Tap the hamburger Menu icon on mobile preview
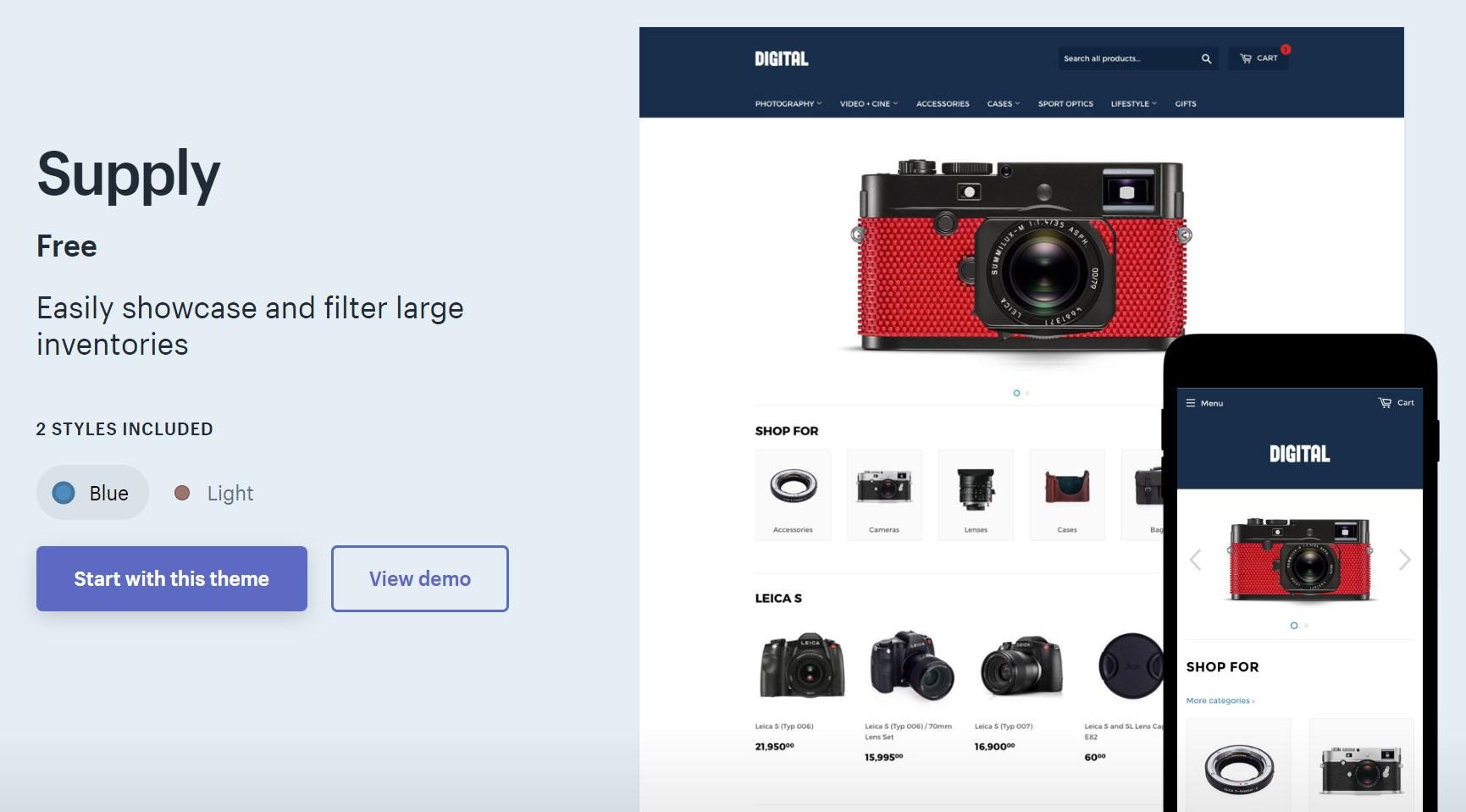The width and height of the screenshot is (1466, 812). pyautogui.click(x=1190, y=403)
